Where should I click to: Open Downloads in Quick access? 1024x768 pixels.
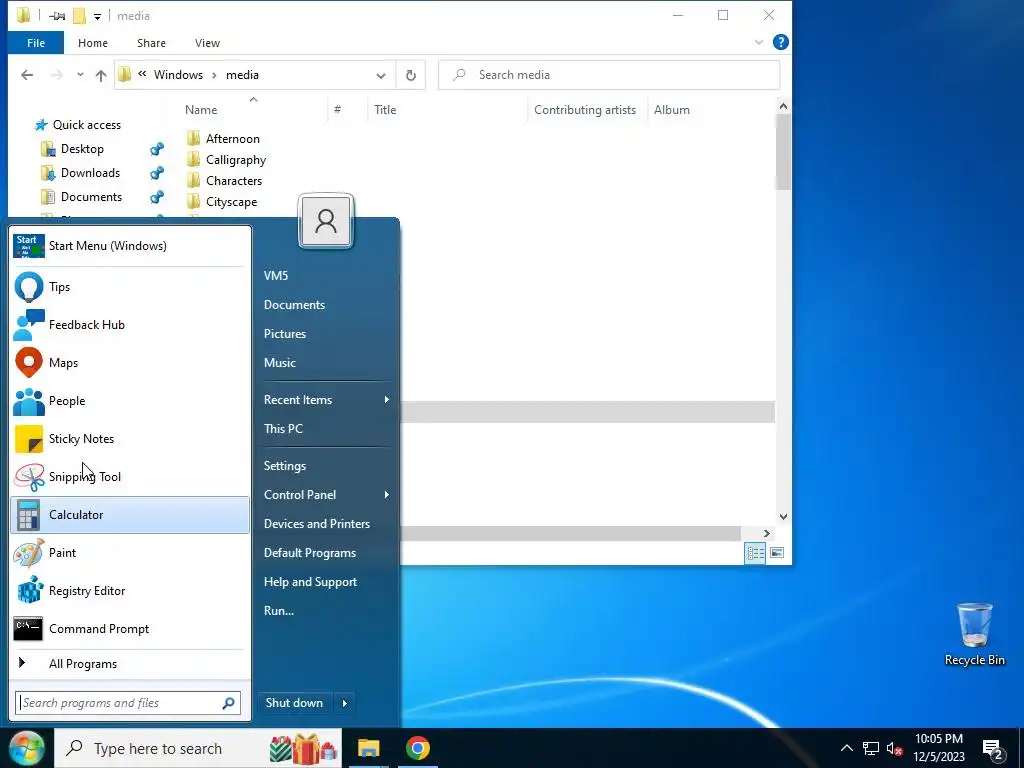(x=90, y=173)
